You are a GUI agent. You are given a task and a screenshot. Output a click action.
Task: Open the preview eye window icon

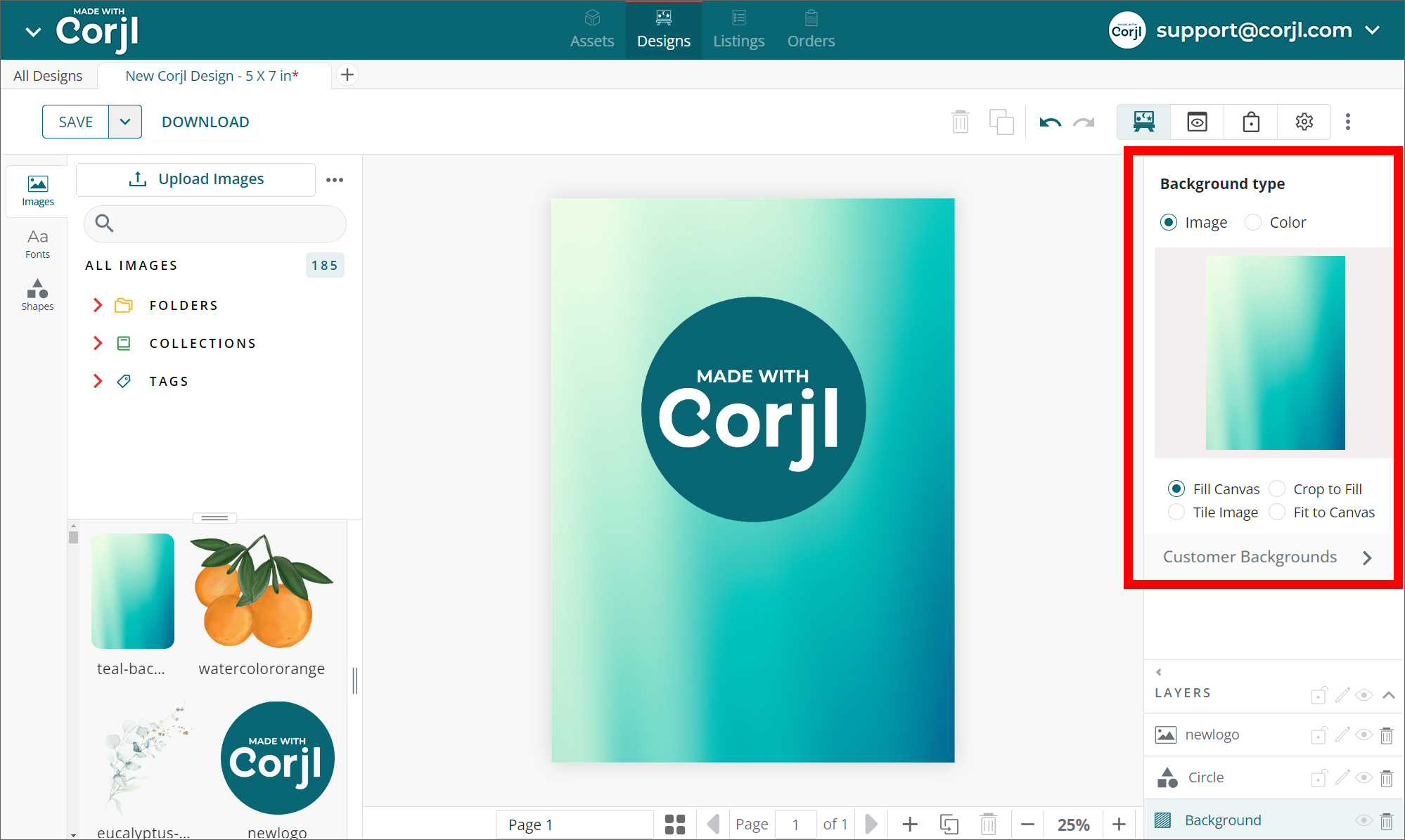pyautogui.click(x=1197, y=122)
